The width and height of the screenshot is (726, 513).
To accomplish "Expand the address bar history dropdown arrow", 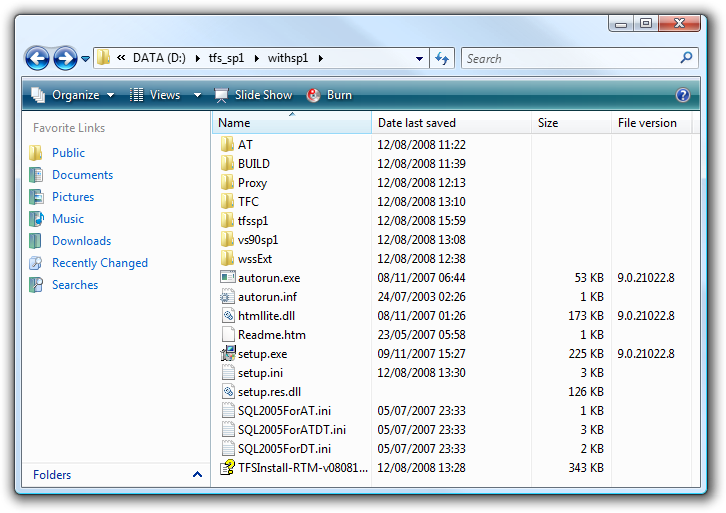I will [419, 59].
